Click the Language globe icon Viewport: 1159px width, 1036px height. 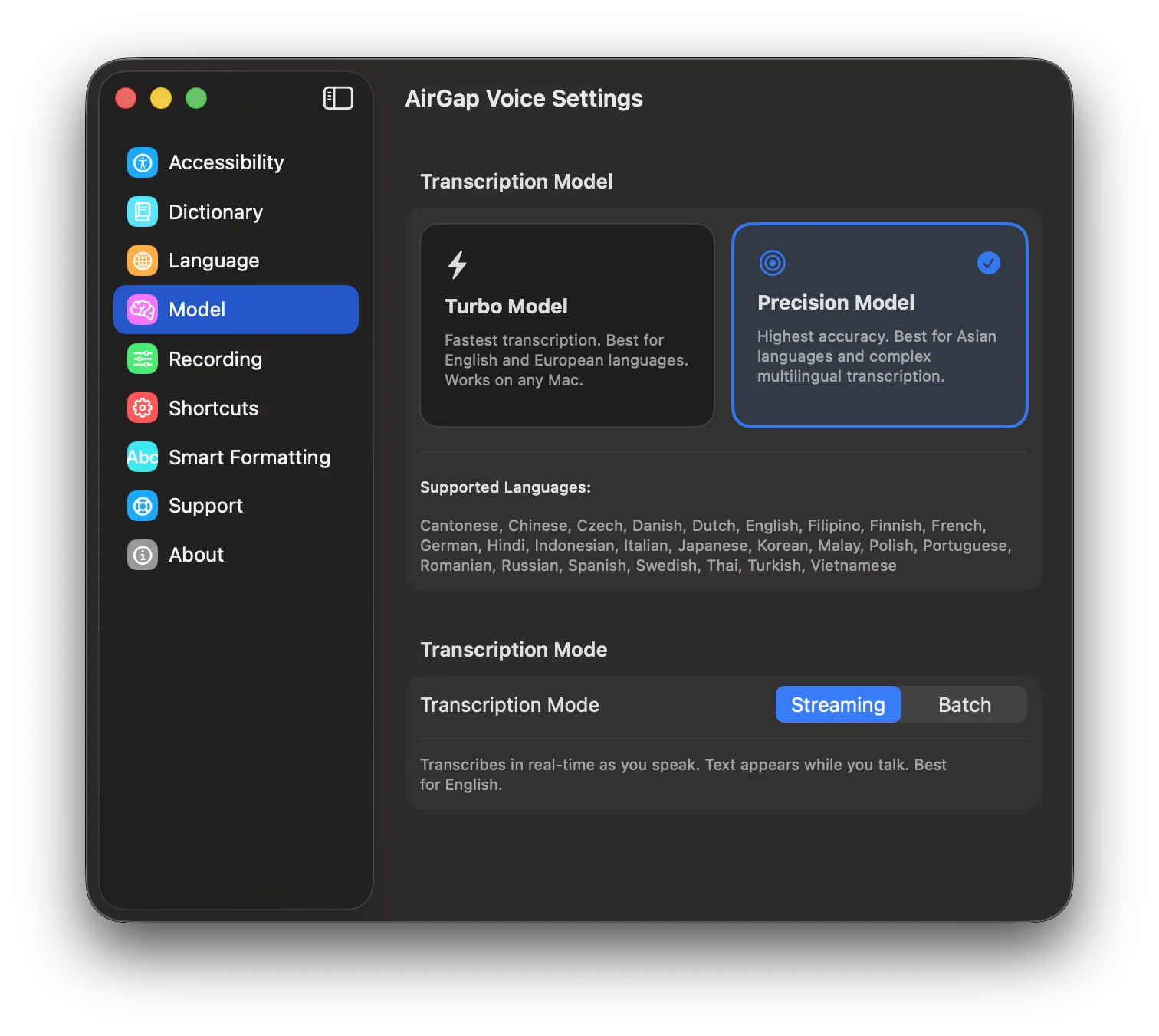point(143,261)
